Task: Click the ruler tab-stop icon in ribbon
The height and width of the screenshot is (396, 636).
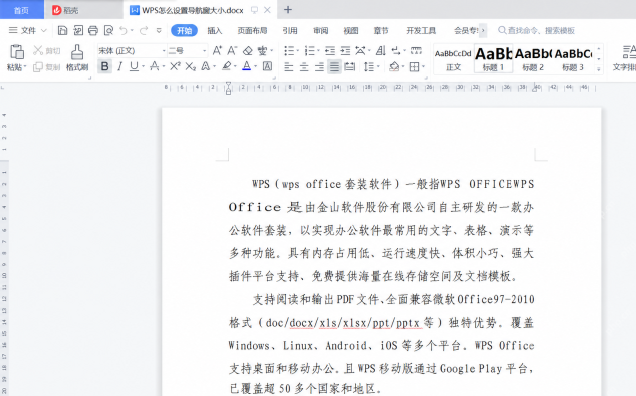Action: point(417,50)
